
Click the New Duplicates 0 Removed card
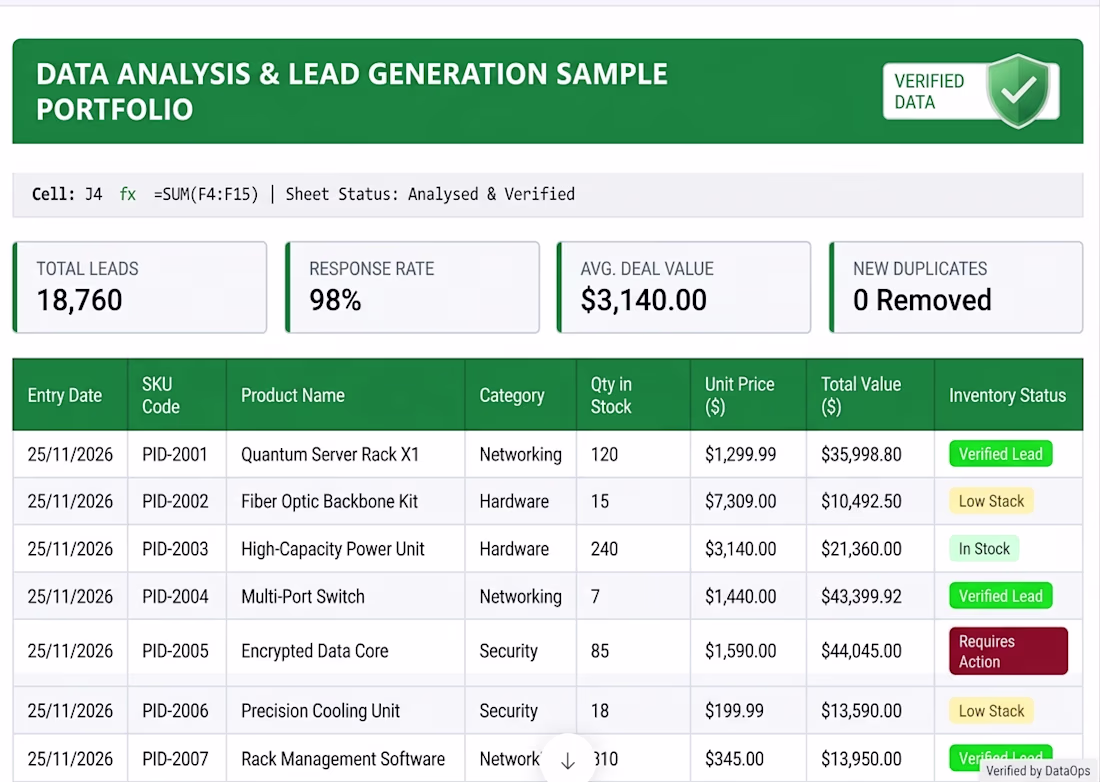(x=956, y=287)
